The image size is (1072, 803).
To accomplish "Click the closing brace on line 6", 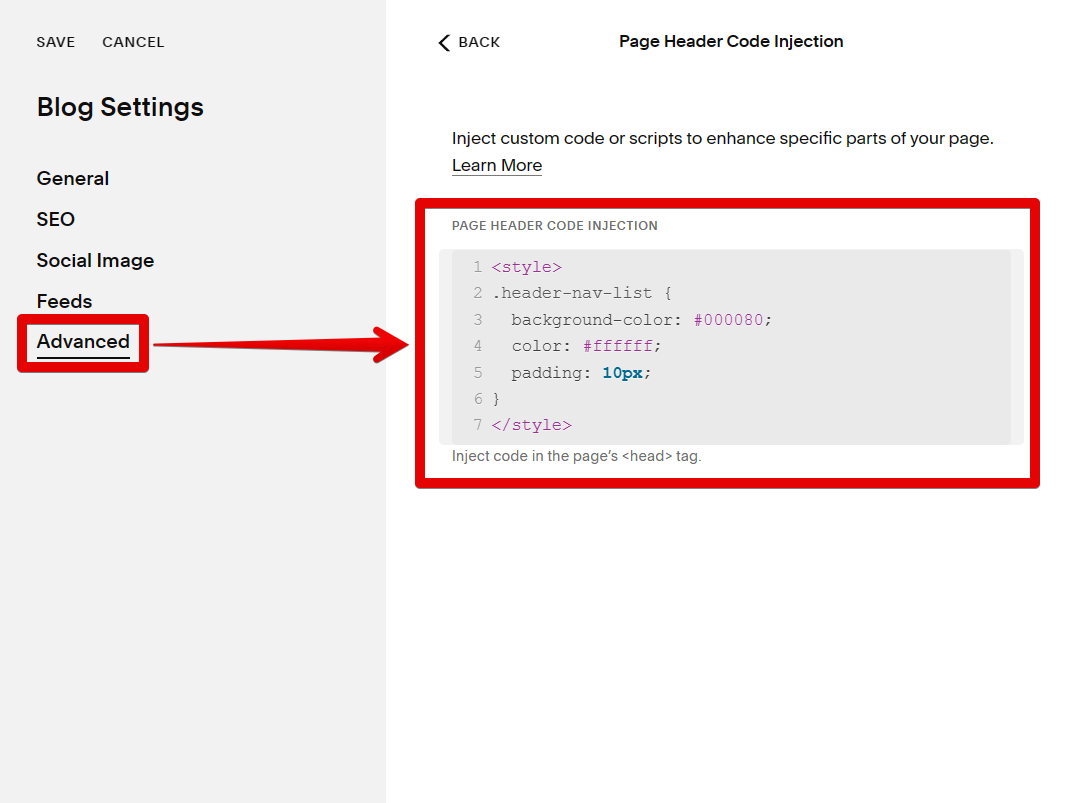I will pyautogui.click(x=496, y=399).
